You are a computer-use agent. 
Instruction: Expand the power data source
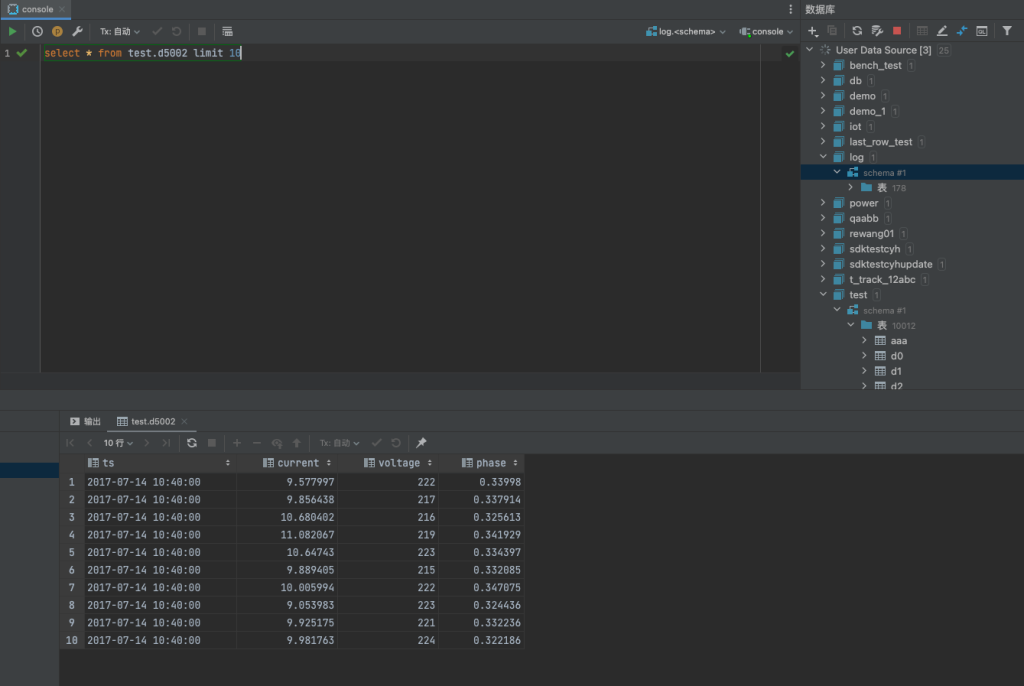(x=823, y=202)
